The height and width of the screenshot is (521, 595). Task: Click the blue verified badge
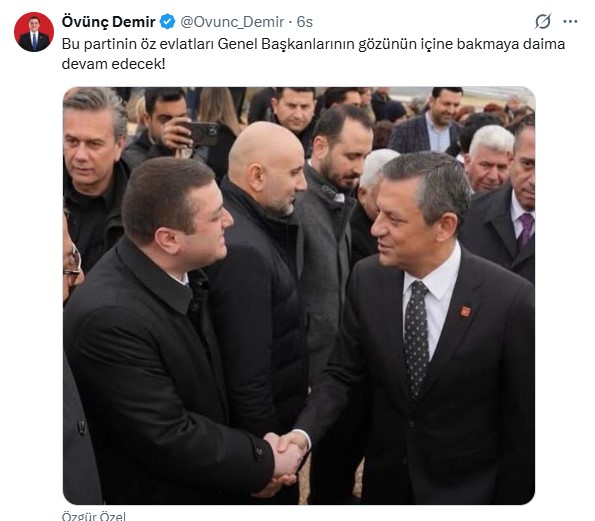[167, 22]
